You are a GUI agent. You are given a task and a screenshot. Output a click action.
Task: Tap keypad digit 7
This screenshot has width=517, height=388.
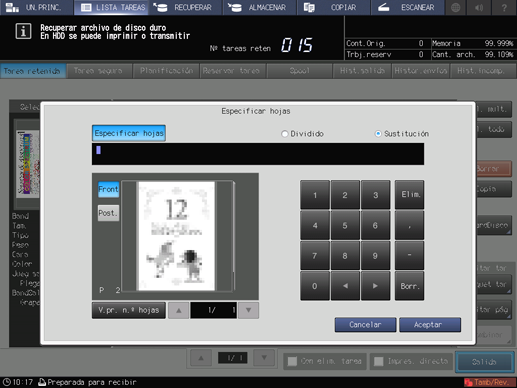(x=315, y=256)
